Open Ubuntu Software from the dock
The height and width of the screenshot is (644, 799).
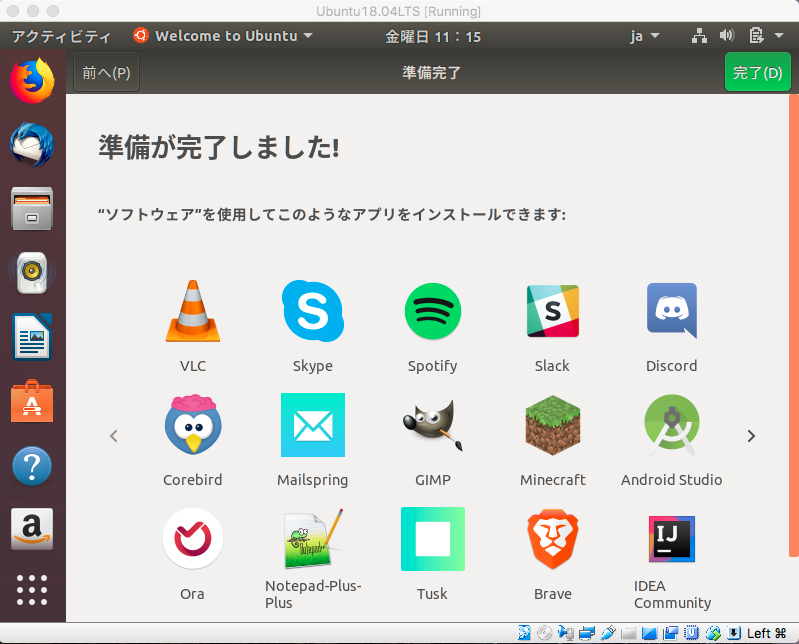32,401
